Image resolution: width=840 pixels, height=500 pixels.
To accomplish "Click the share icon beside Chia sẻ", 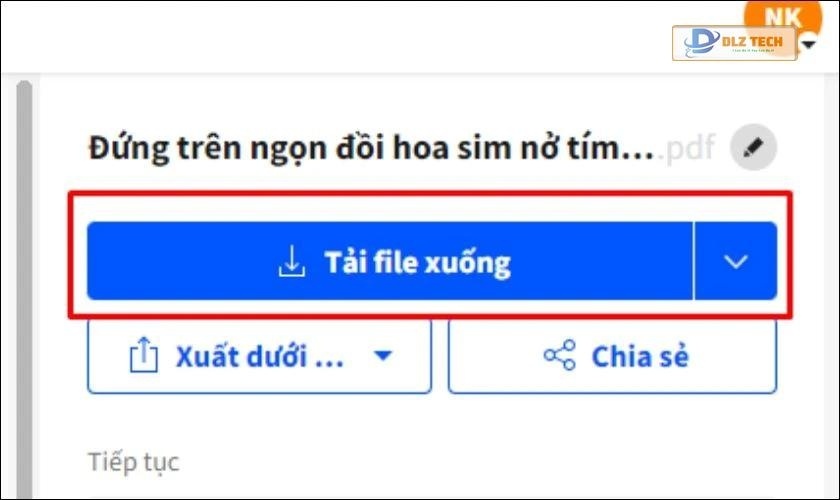I will point(559,356).
